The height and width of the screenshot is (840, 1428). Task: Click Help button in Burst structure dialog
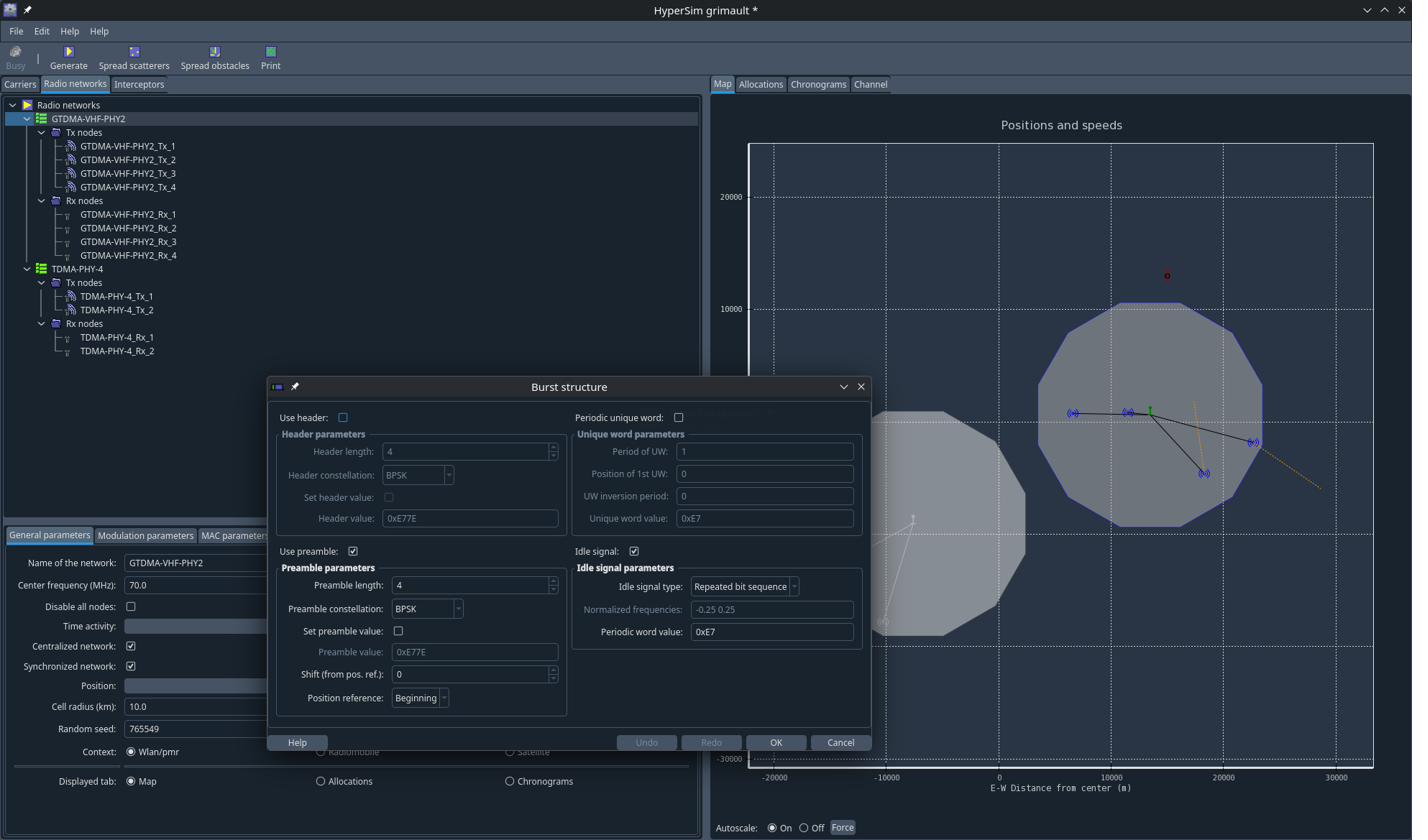(x=297, y=743)
